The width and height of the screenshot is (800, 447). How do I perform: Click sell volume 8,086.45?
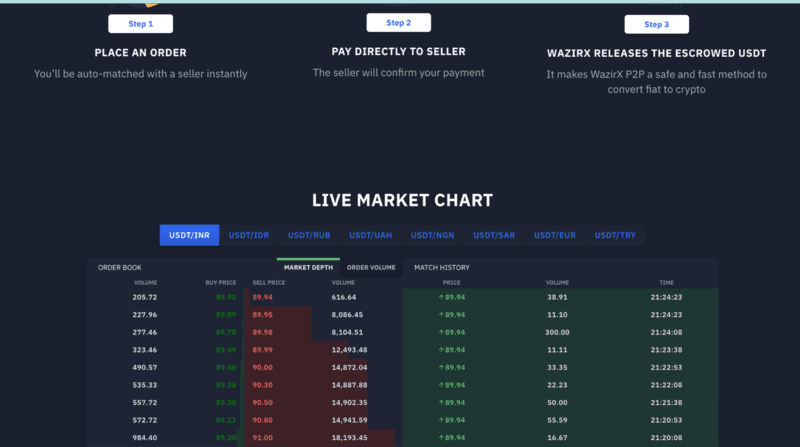point(347,315)
